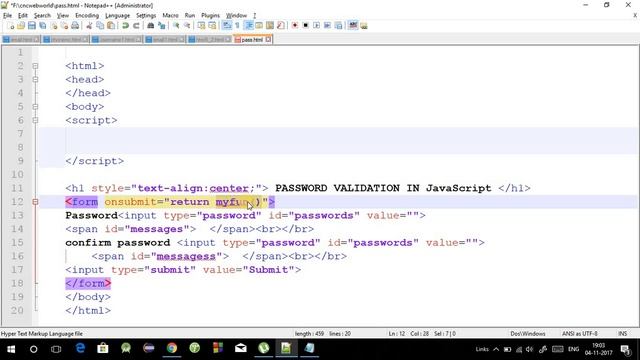This screenshot has height=360, width=640.
Task: Click the INS overtype toggle in status bar
Action: click(622, 333)
